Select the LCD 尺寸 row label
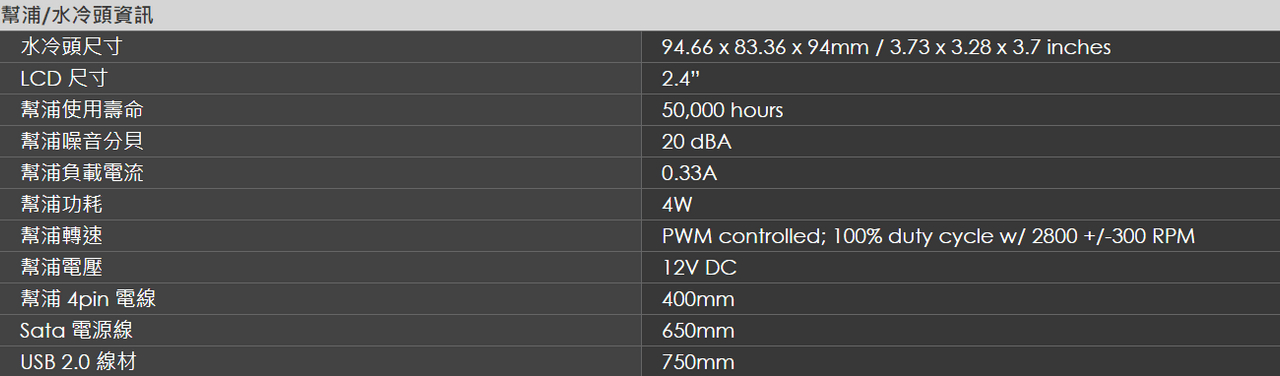Viewport: 1280px width, 376px height. 64,79
